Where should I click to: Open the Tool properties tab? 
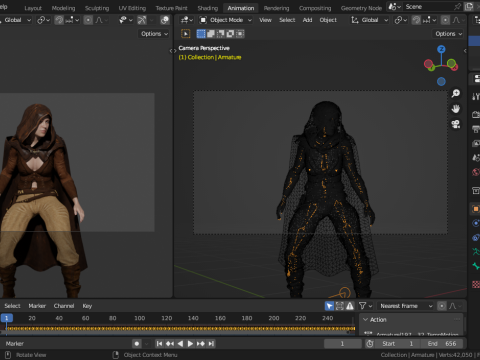(476, 97)
